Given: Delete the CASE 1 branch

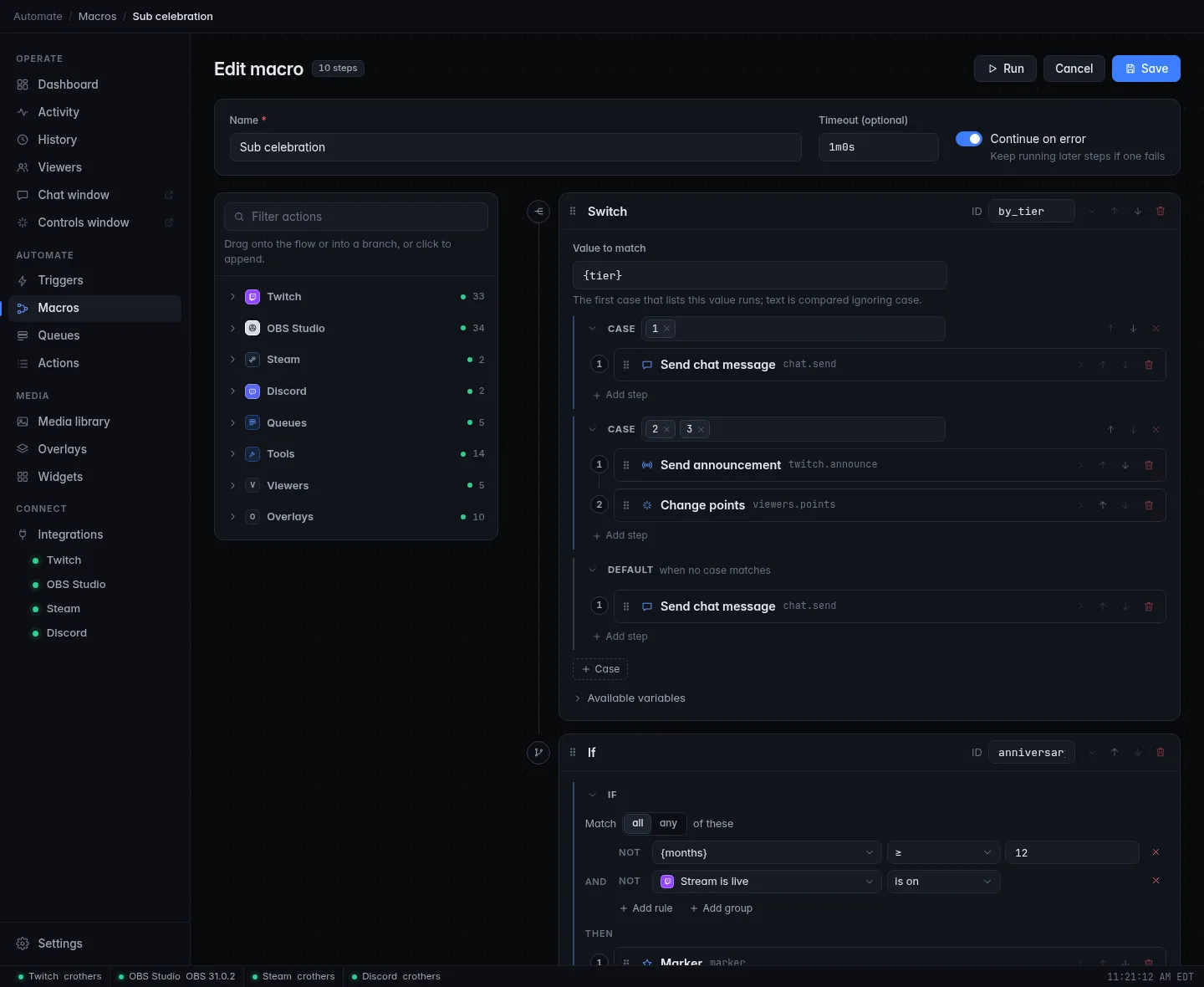Looking at the screenshot, I should pos(1156,329).
